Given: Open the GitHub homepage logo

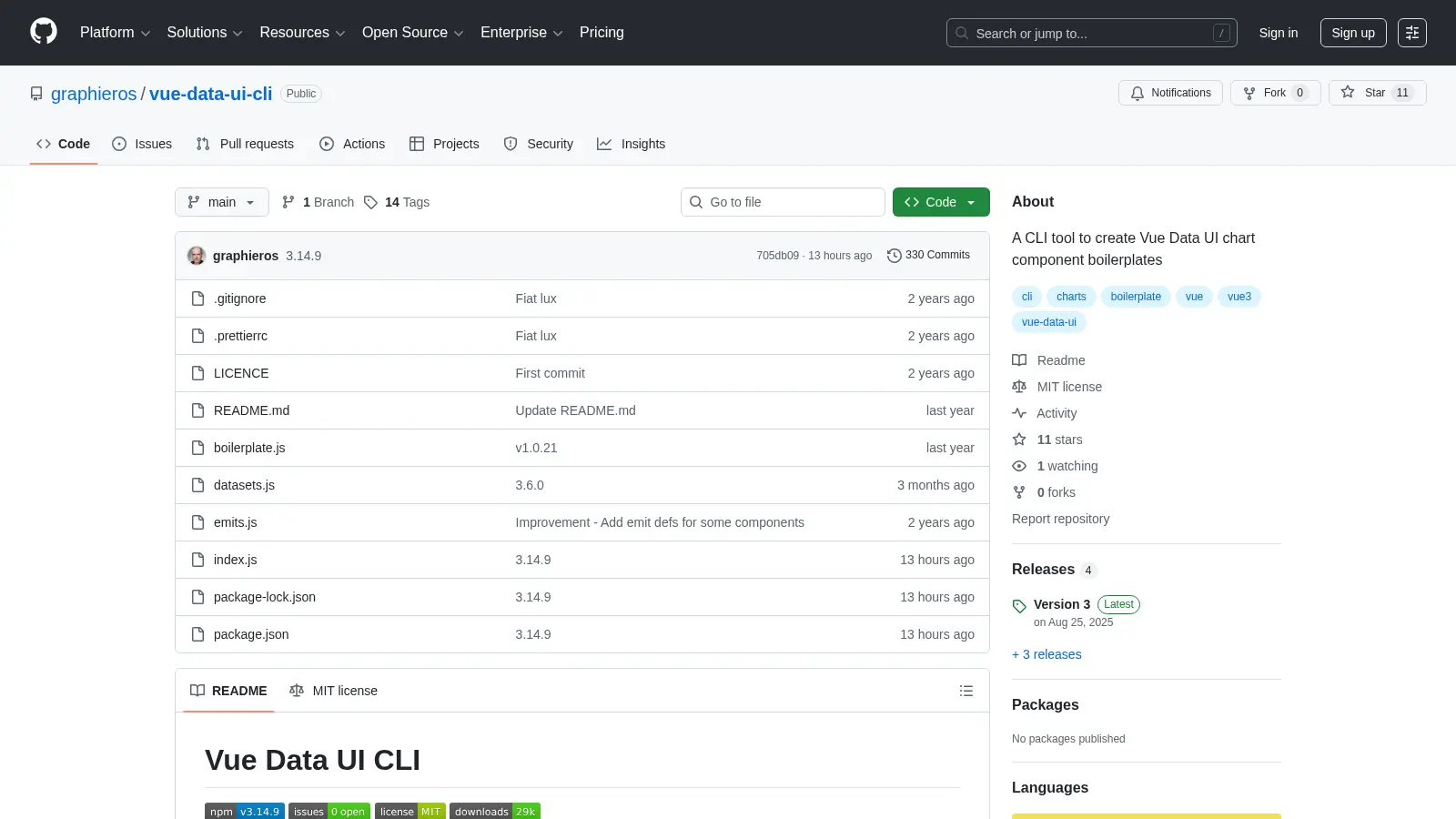Looking at the screenshot, I should [x=44, y=32].
